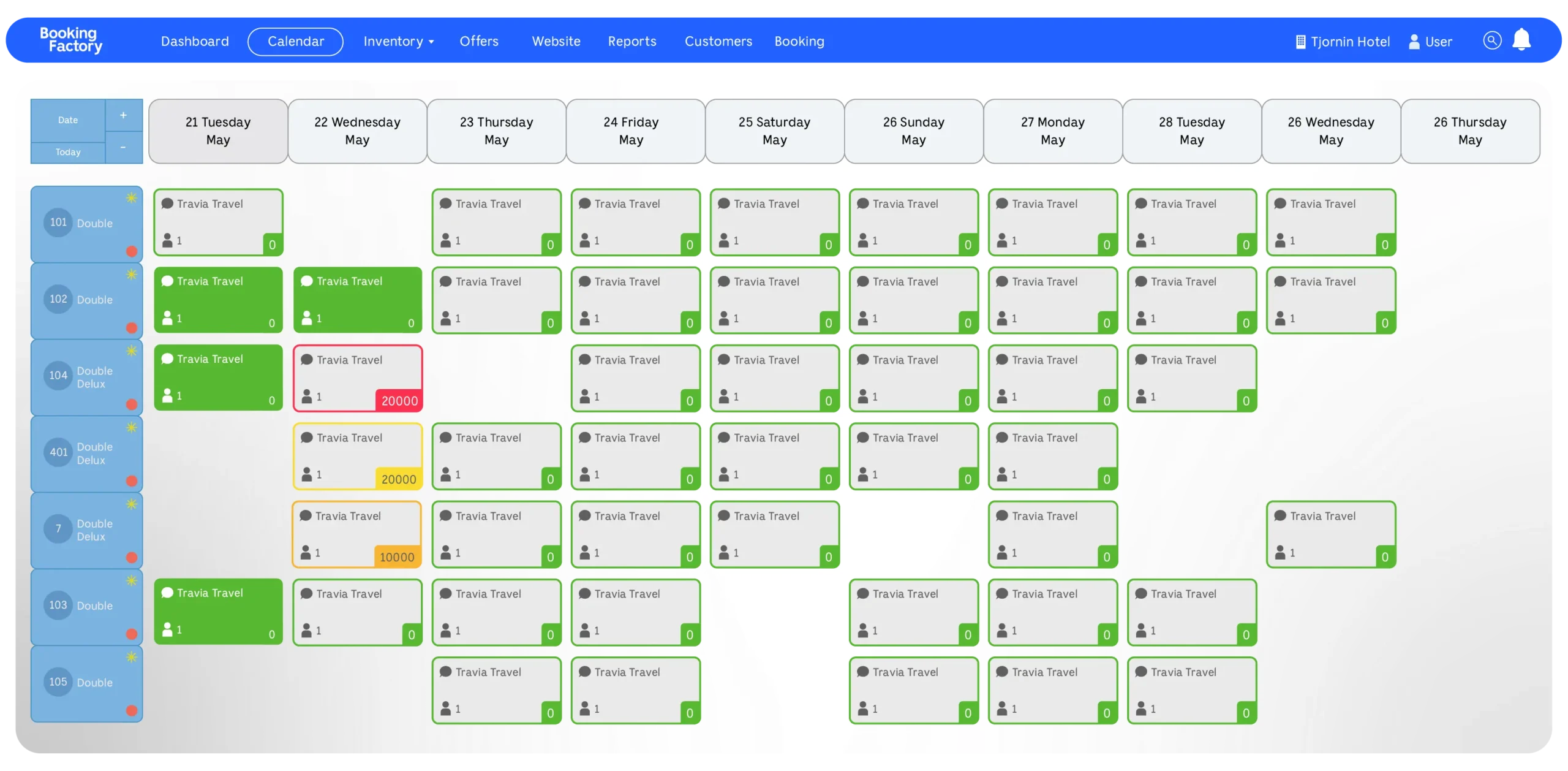1568x771 pixels.
Task: Click chat bubble on room 101 Tuesday booking
Action: 167,203
